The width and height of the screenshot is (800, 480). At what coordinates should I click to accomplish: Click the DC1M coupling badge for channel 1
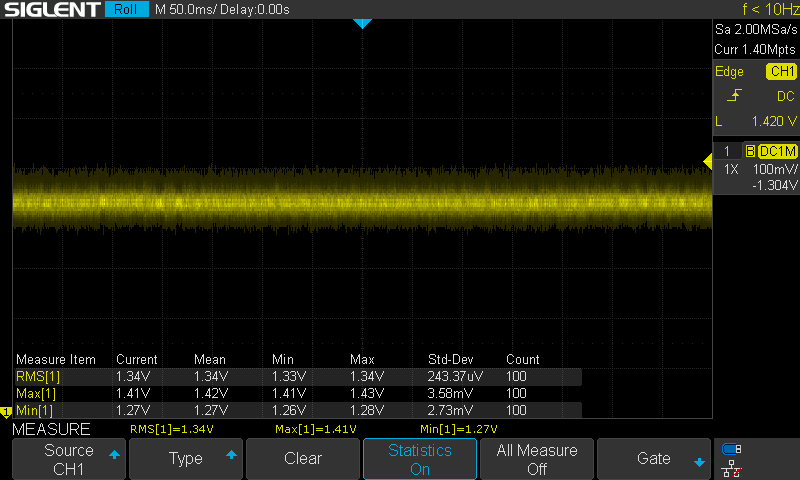[x=778, y=151]
